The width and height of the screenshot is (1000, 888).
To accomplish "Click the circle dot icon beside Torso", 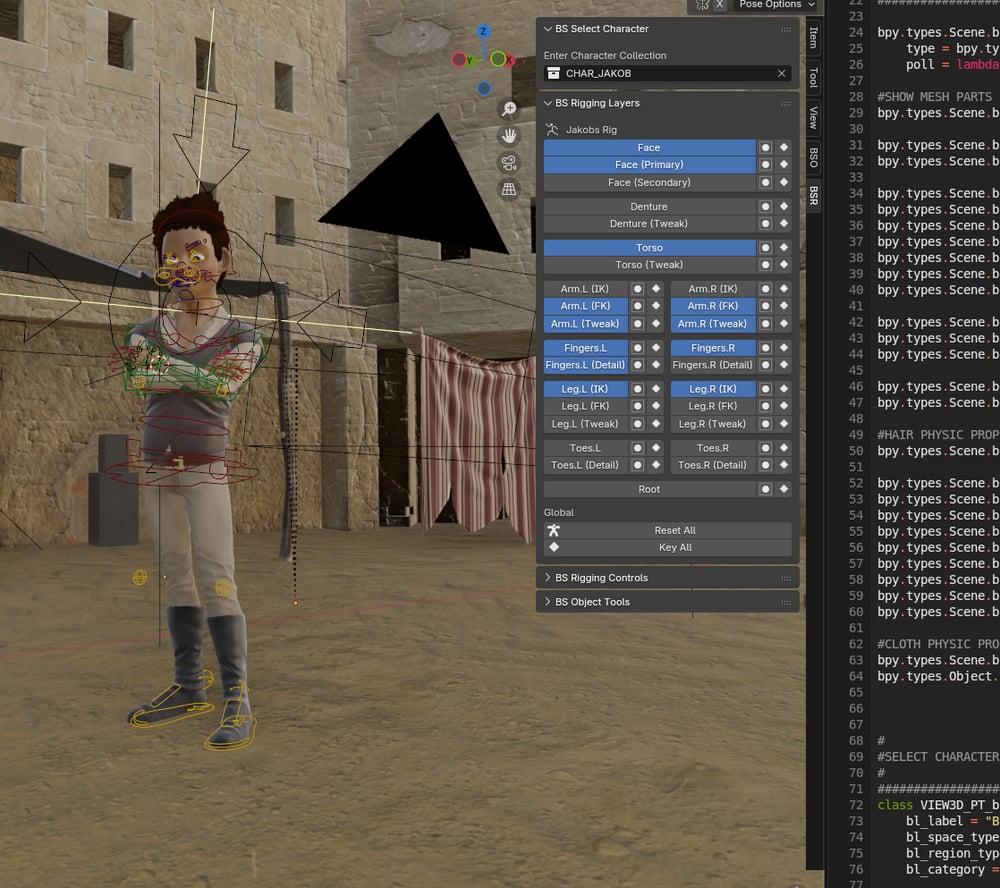I will (765, 248).
